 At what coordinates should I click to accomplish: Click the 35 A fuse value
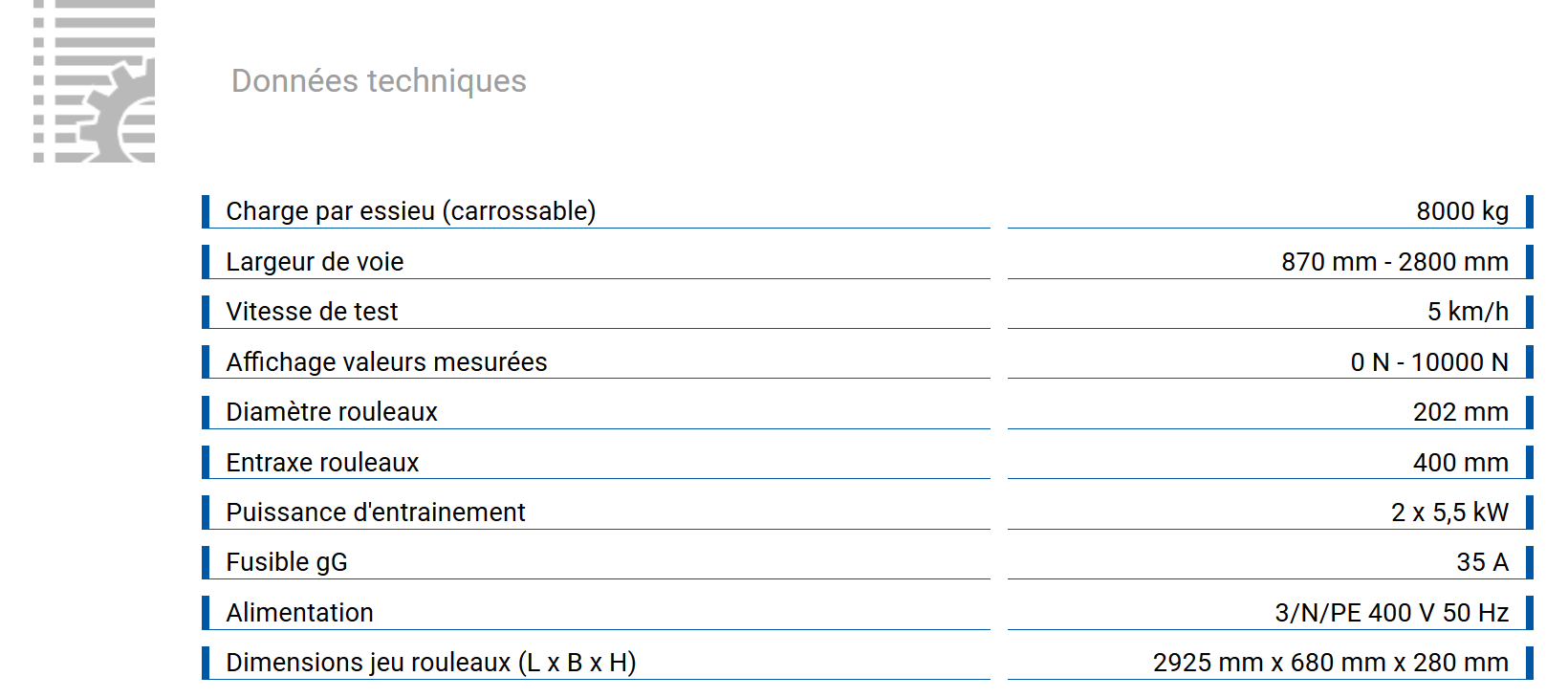[1482, 562]
